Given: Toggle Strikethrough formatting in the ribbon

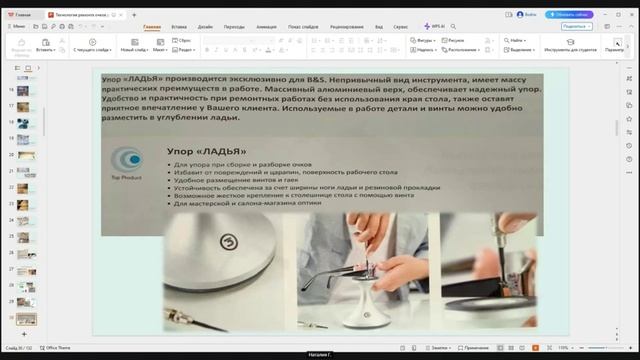Looking at the screenshot, I should coord(244,50).
